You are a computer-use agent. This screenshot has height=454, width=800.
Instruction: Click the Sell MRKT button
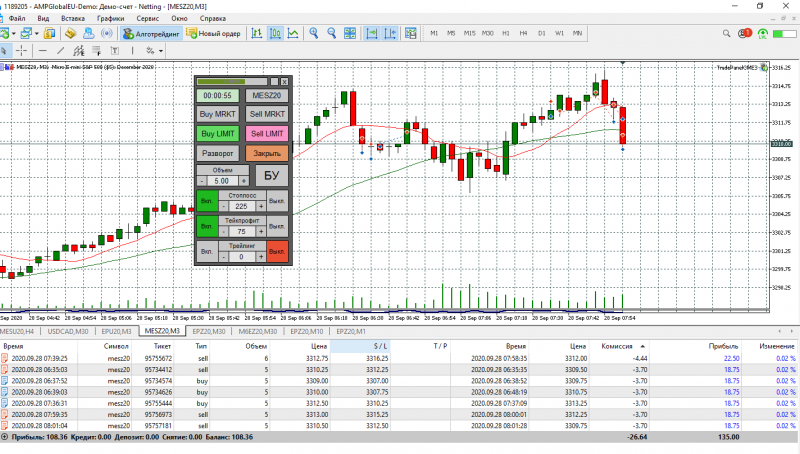[x=267, y=114]
